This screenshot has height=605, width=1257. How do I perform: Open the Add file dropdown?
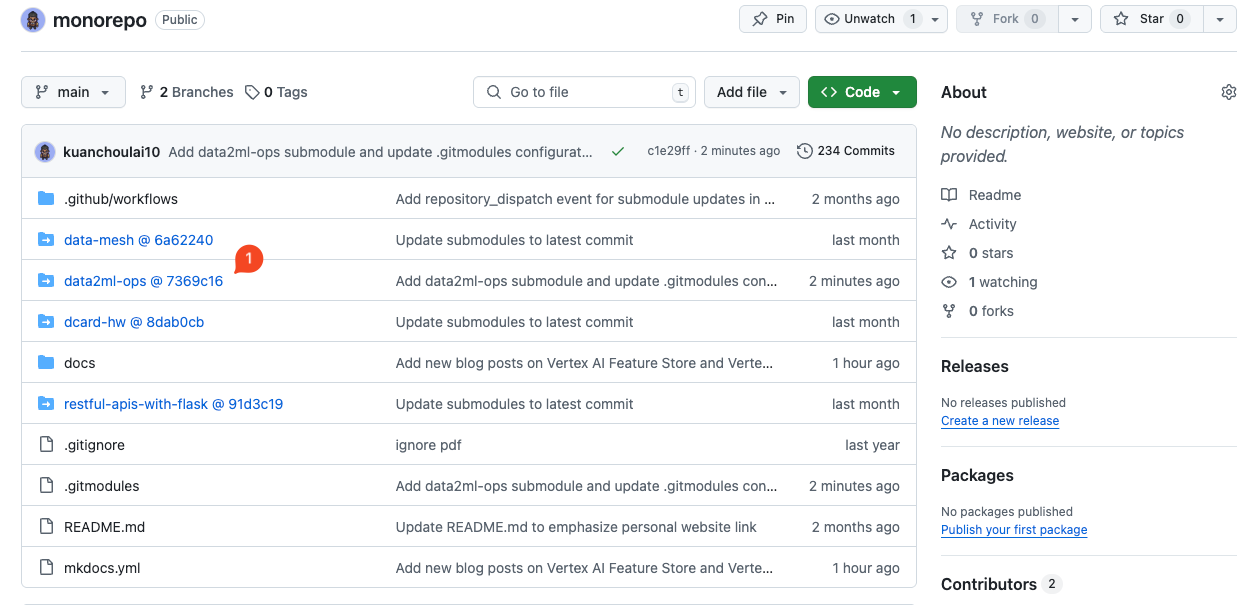pos(752,92)
